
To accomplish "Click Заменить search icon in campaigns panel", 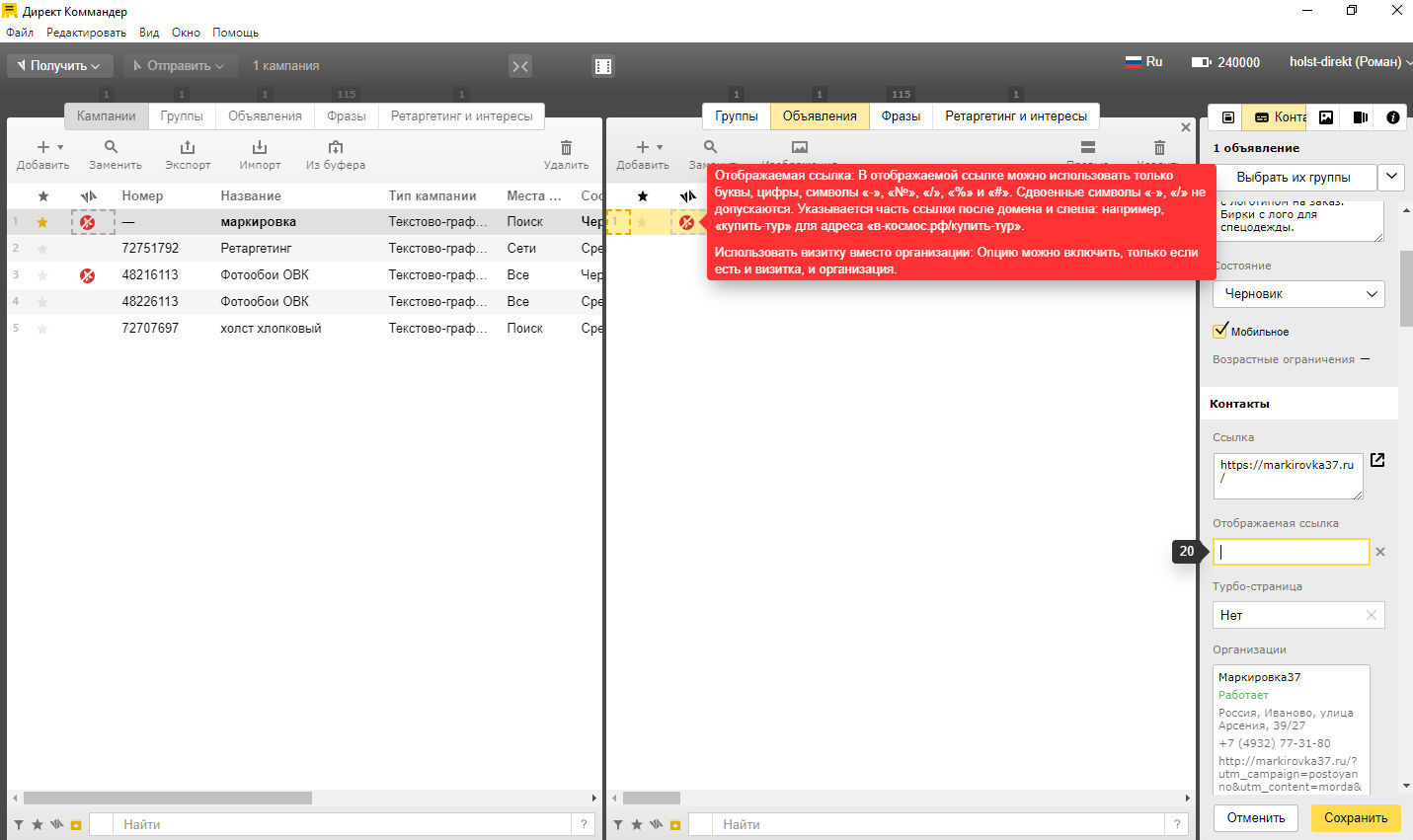I will pyautogui.click(x=112, y=147).
